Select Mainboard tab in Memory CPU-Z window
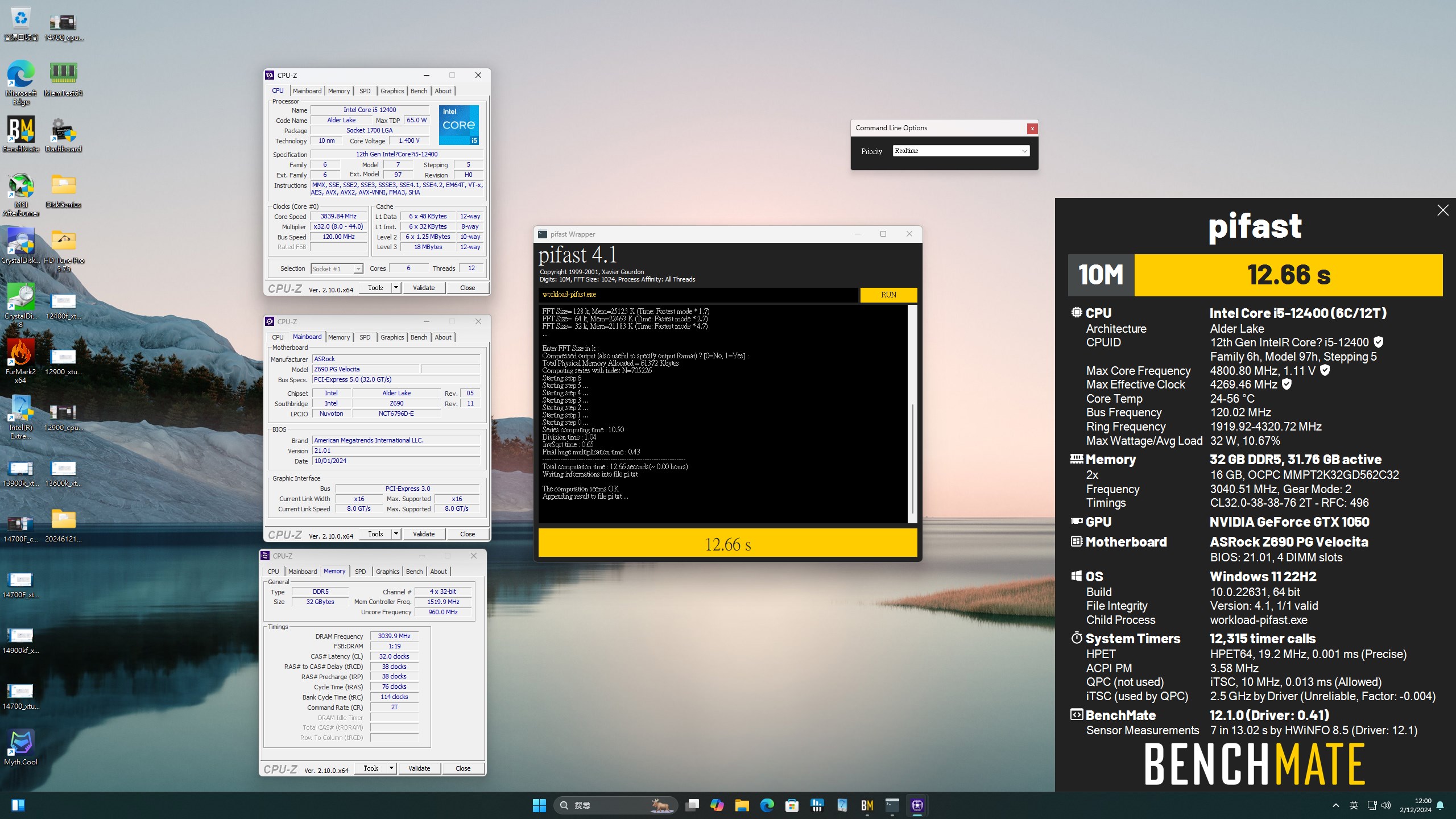1456x819 pixels. coord(303,572)
